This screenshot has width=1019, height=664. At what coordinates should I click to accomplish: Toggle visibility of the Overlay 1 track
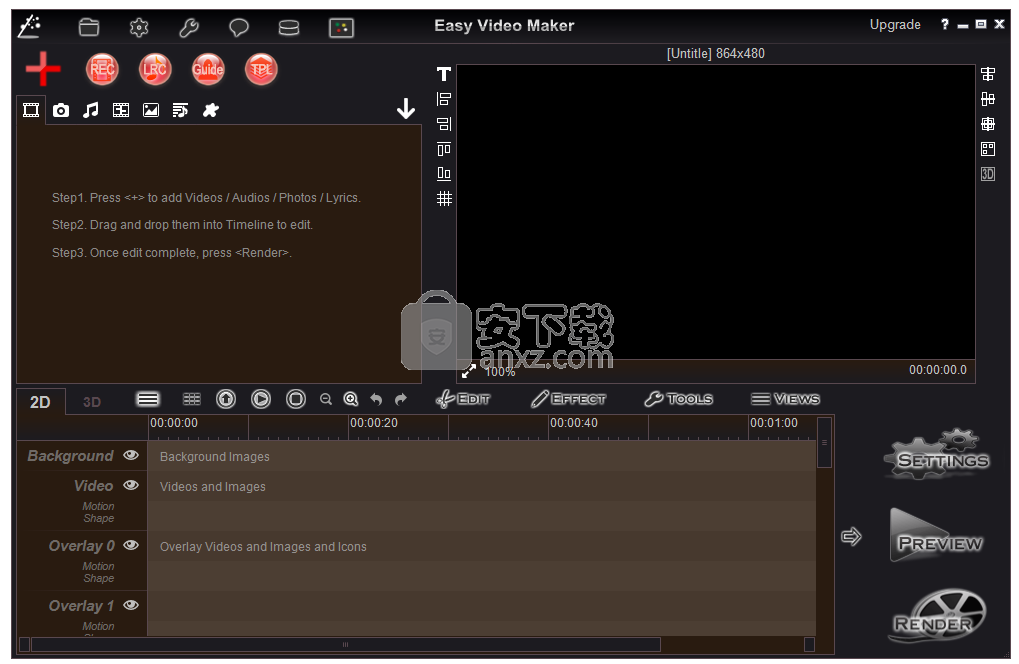click(131, 605)
